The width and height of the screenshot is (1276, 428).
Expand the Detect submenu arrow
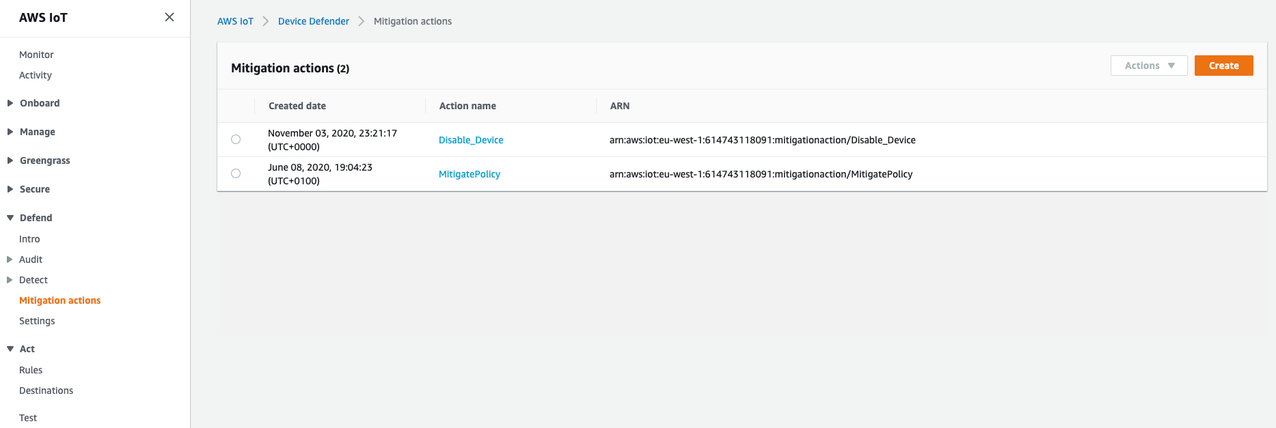[10, 280]
